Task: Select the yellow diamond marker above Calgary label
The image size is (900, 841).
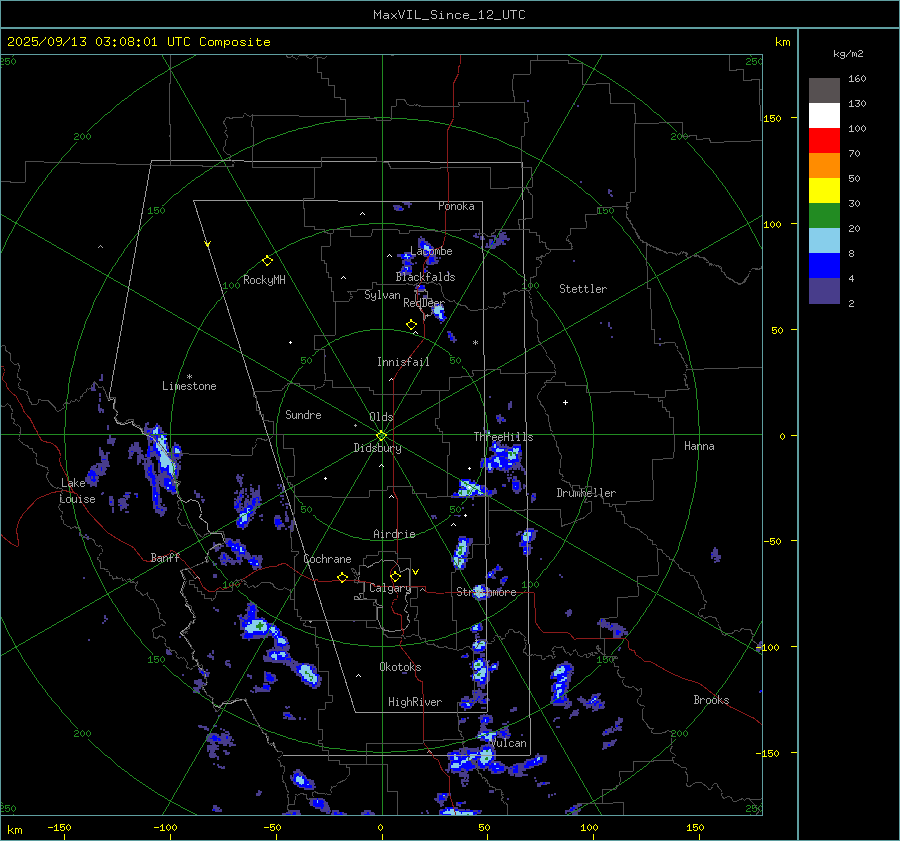Action: 395,576
